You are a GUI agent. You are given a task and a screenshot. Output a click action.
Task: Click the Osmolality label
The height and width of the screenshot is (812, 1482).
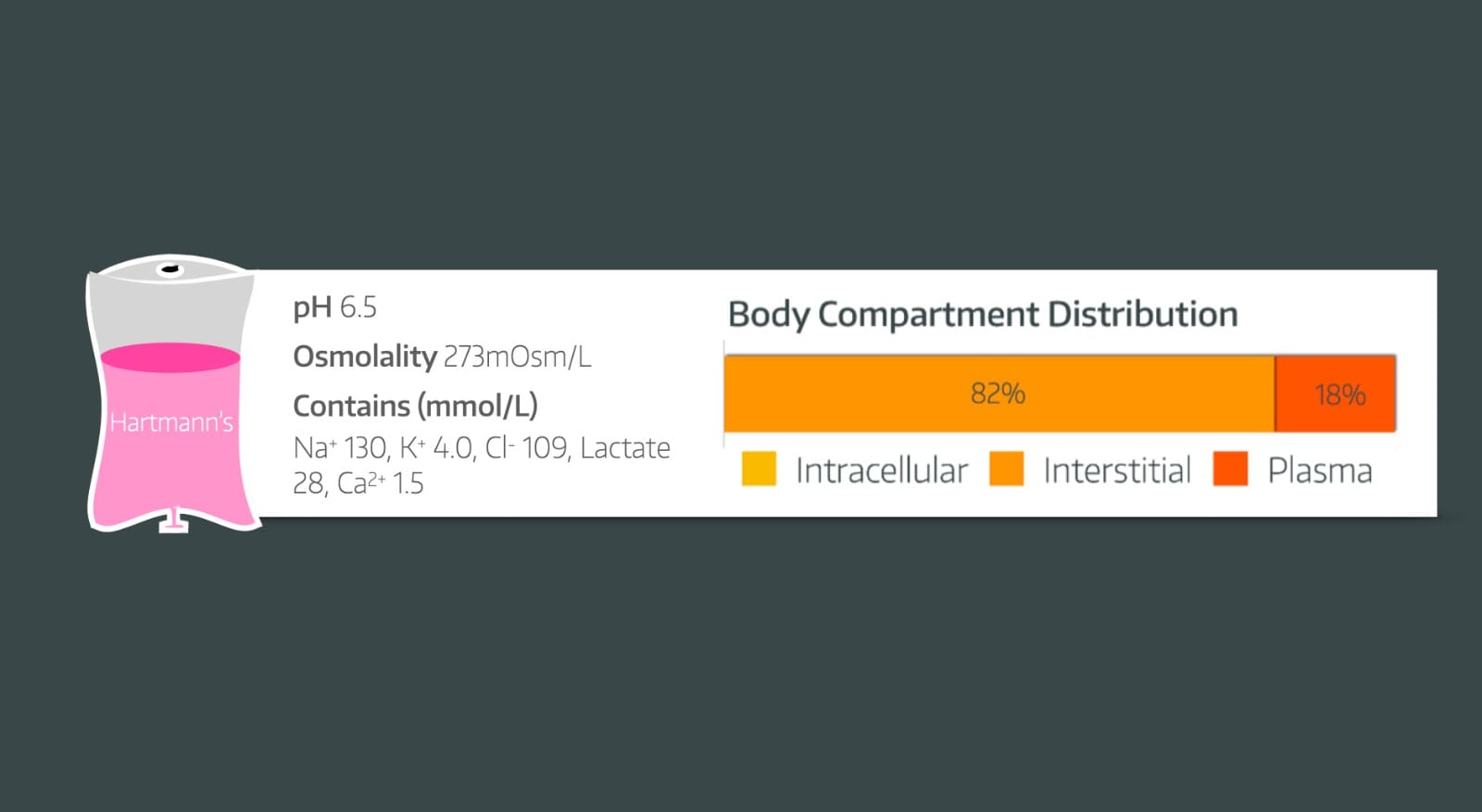coord(365,356)
